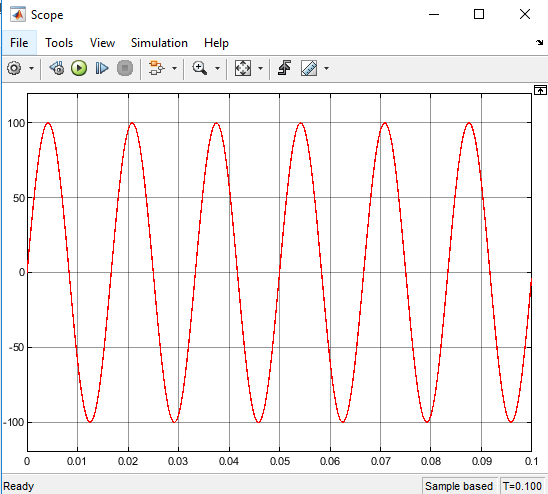Expand the Zoom tool dropdown arrow
The image size is (548, 494).
point(217,69)
